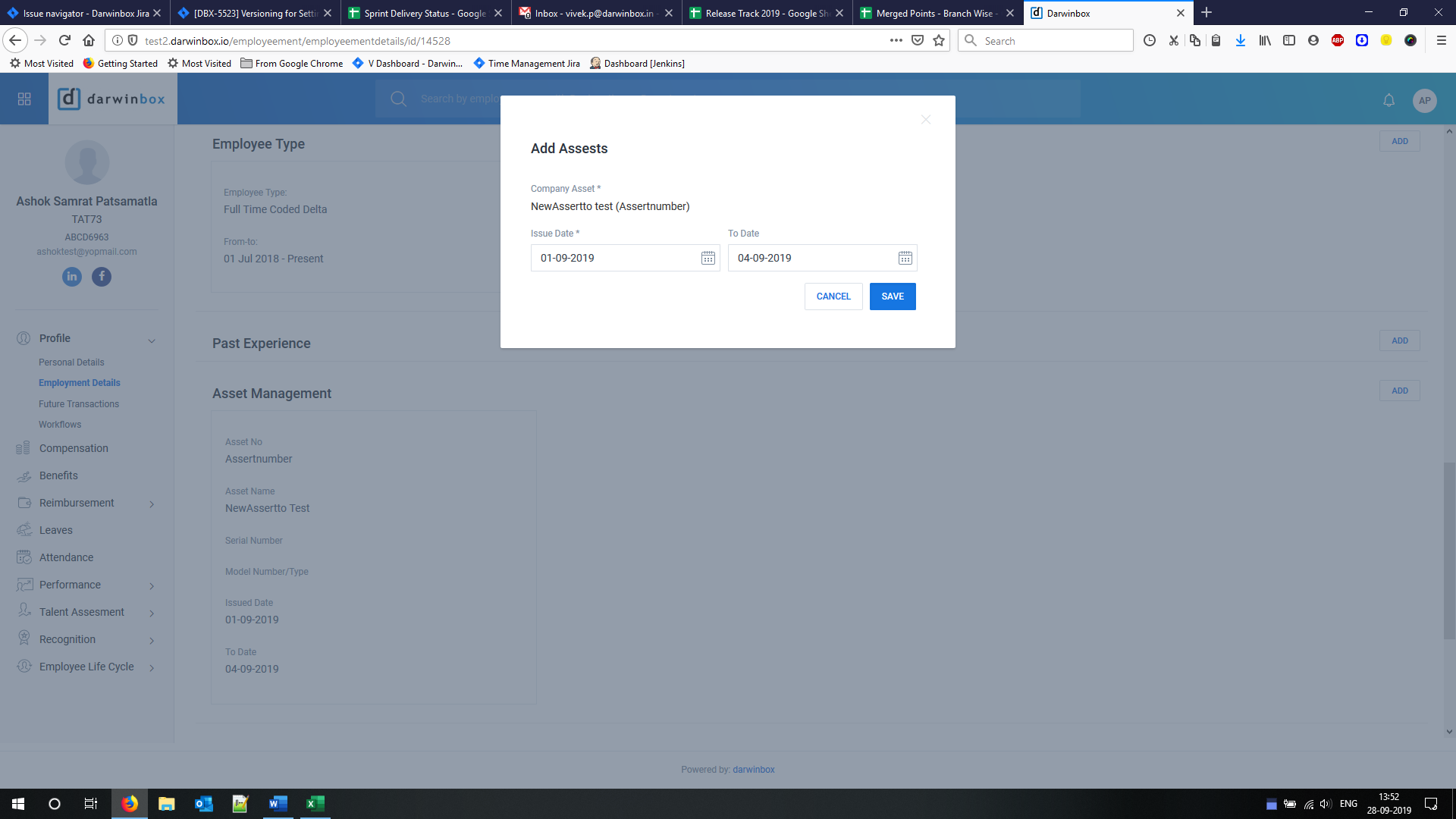Open the Issue Date calendar picker

[x=708, y=259]
